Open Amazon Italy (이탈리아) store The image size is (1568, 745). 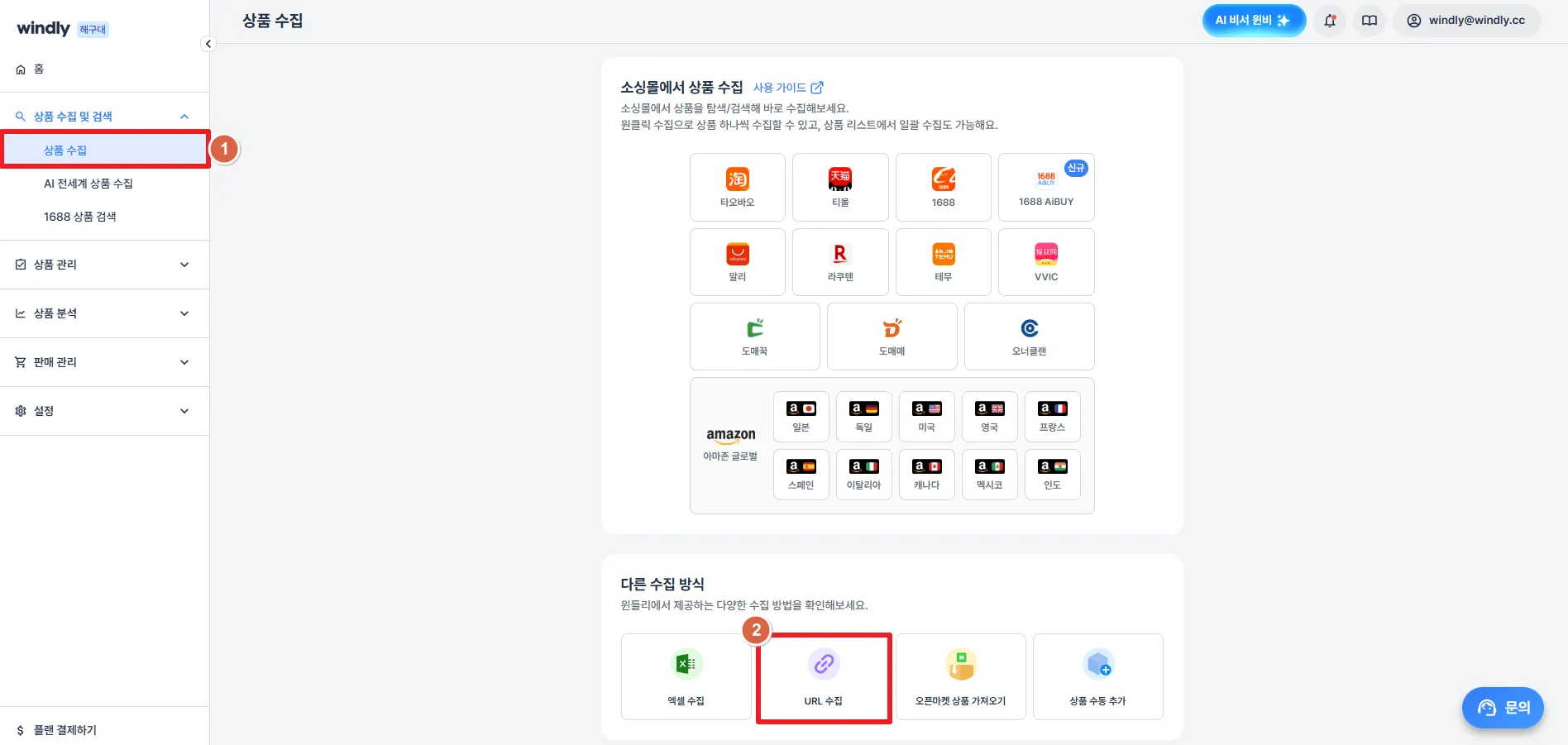864,475
